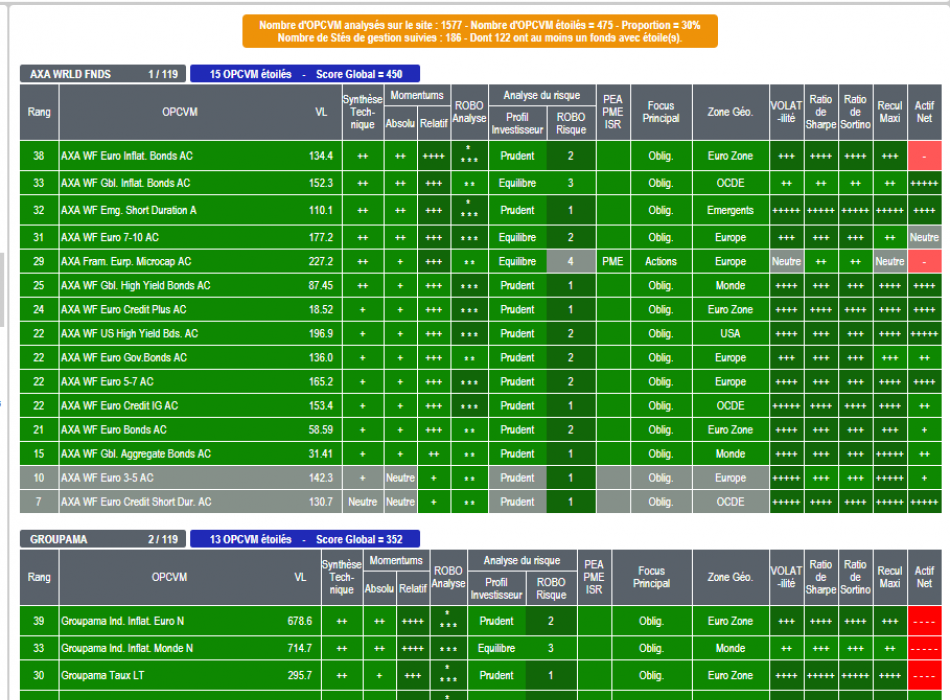This screenshot has width=950, height=700.
Task: Open fund AXA WF Euro Credit Plus AC
Action: pos(124,310)
